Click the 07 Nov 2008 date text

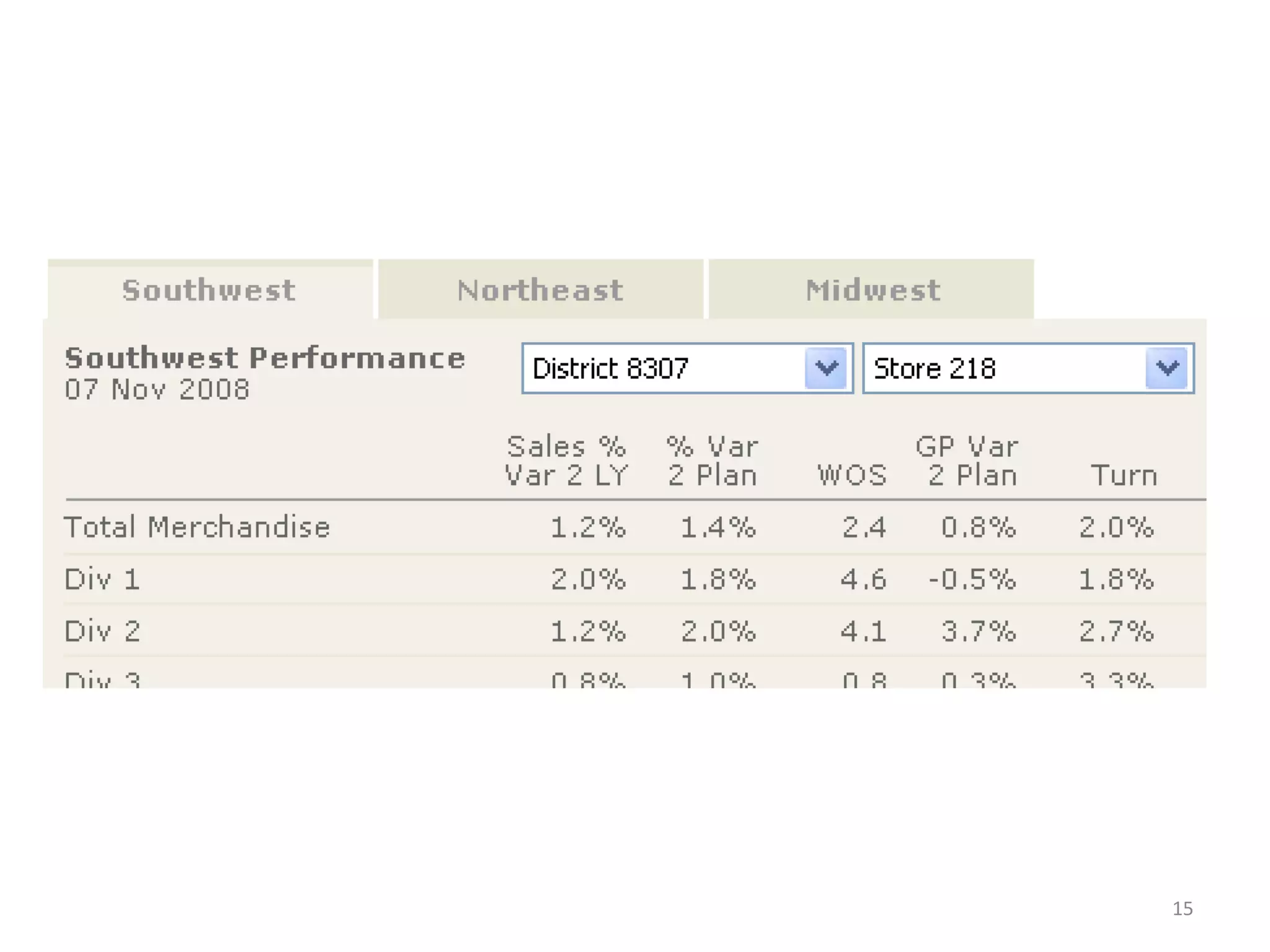point(158,390)
